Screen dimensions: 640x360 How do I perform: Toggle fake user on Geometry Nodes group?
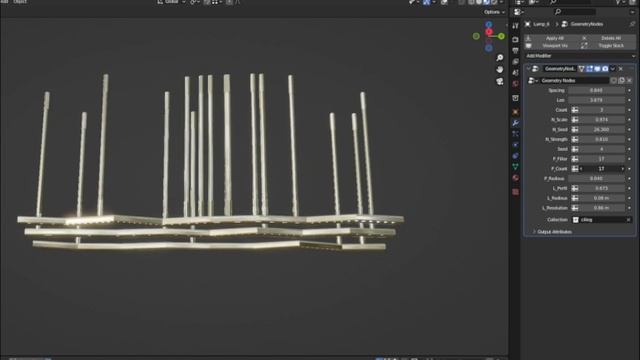614,80
